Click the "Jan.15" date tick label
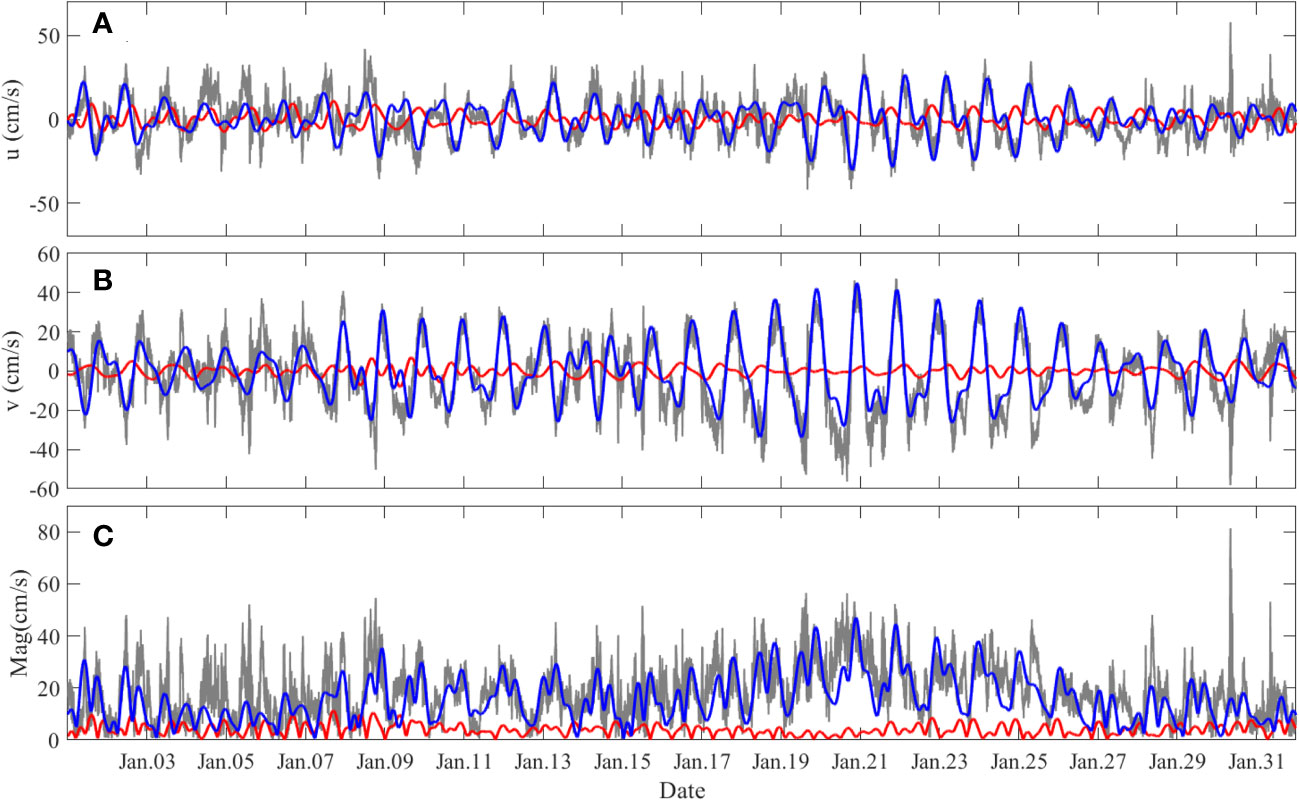 click(x=624, y=762)
